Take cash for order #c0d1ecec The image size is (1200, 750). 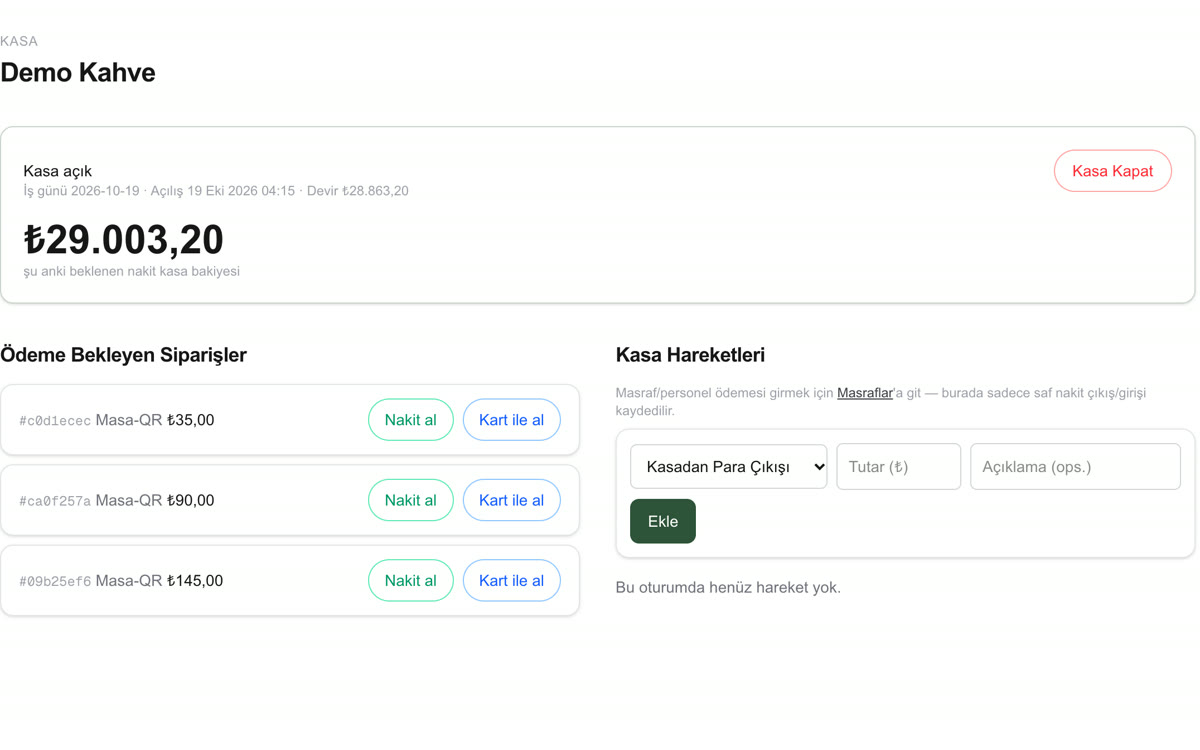(410, 420)
